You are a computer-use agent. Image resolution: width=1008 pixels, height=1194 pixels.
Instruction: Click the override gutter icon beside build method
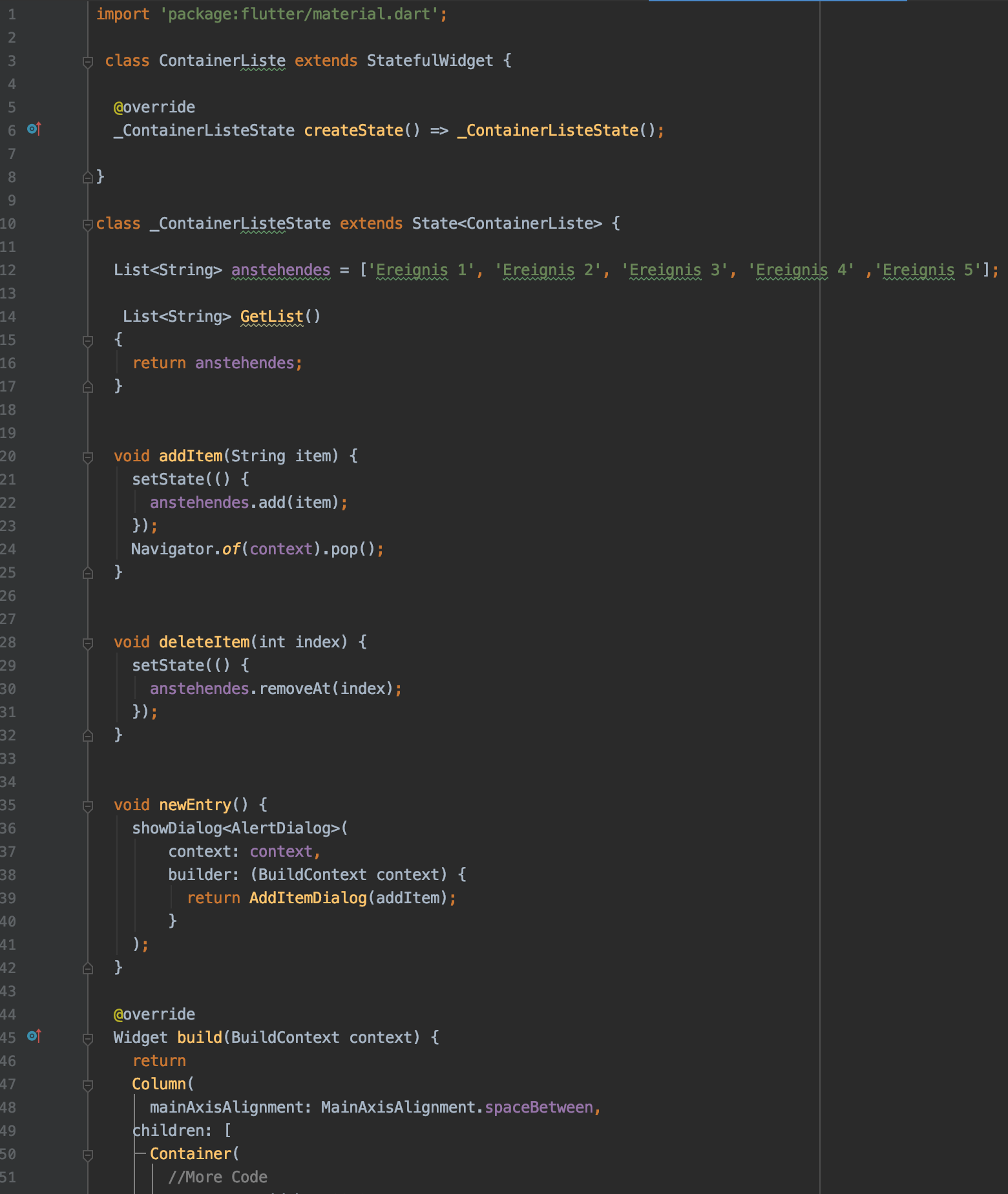[x=34, y=1036]
